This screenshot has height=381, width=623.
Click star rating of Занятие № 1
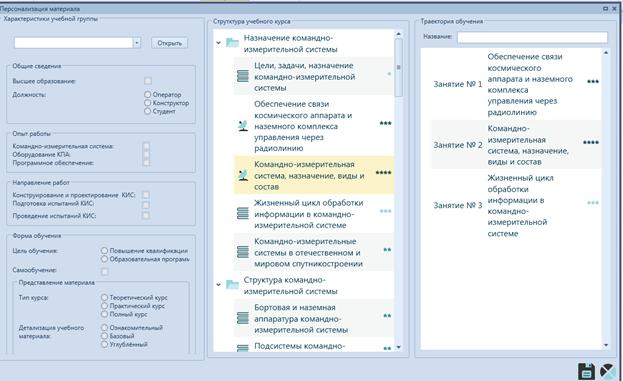pyautogui.click(x=593, y=81)
